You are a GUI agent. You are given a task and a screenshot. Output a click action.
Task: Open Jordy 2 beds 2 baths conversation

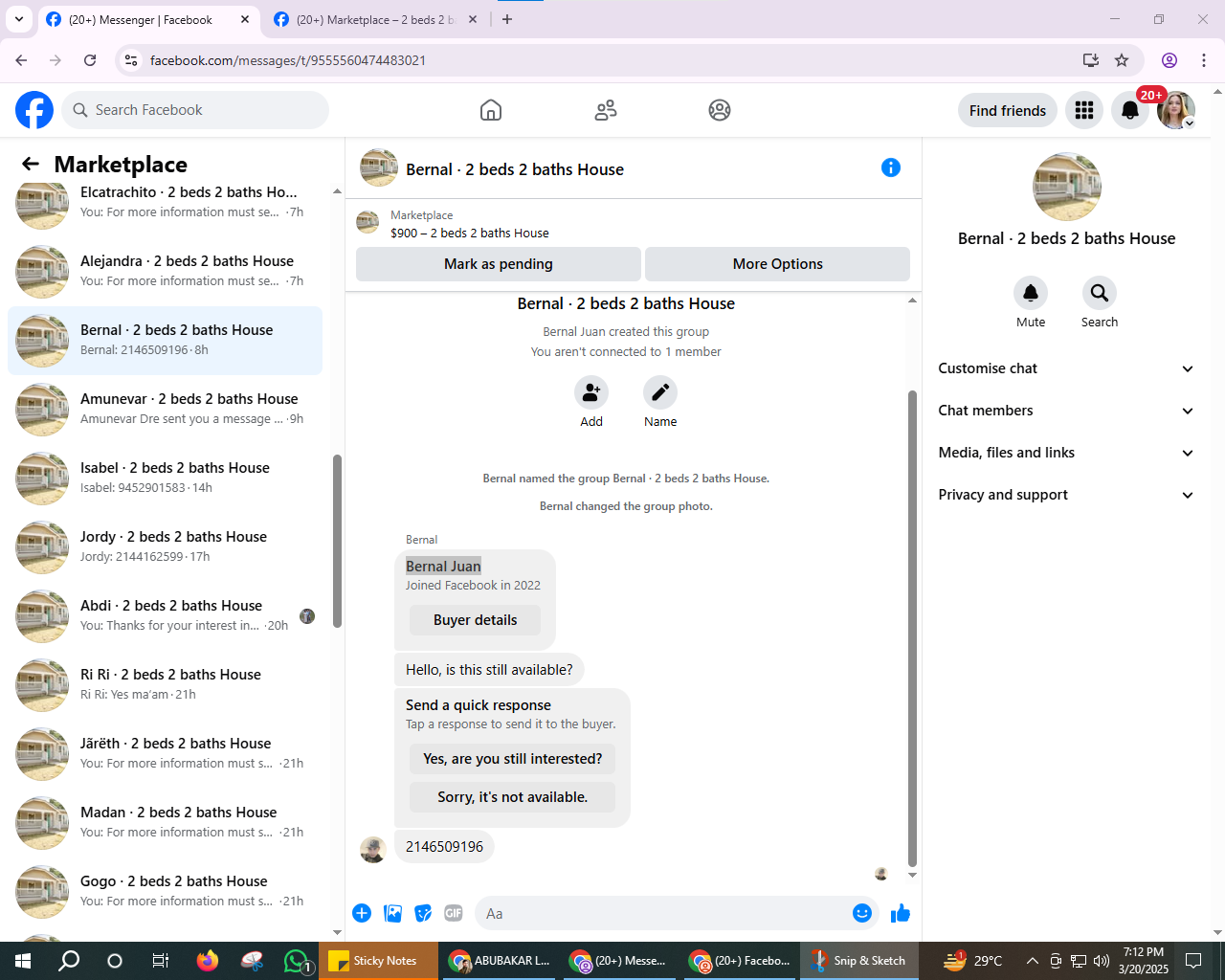pos(165,546)
